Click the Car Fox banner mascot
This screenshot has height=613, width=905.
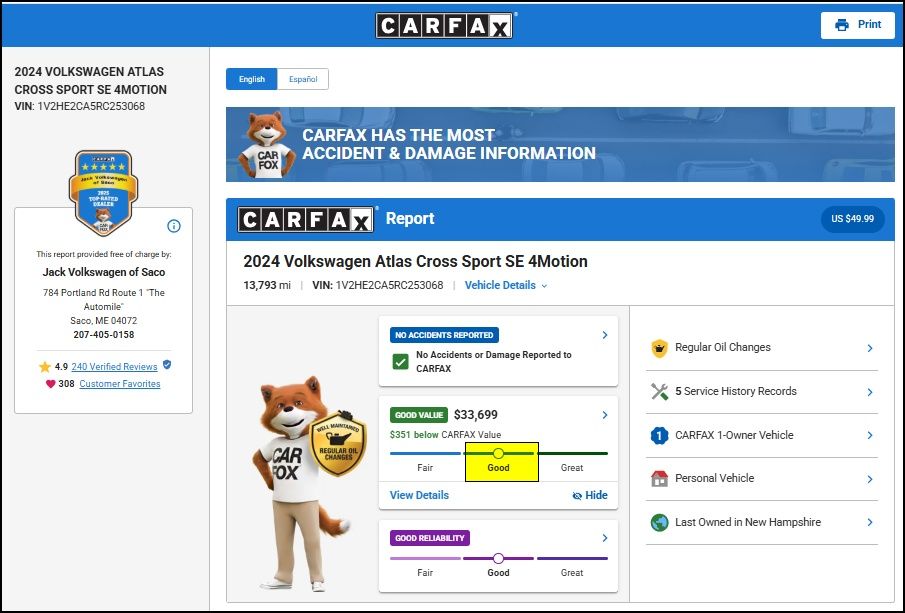pyautogui.click(x=267, y=145)
